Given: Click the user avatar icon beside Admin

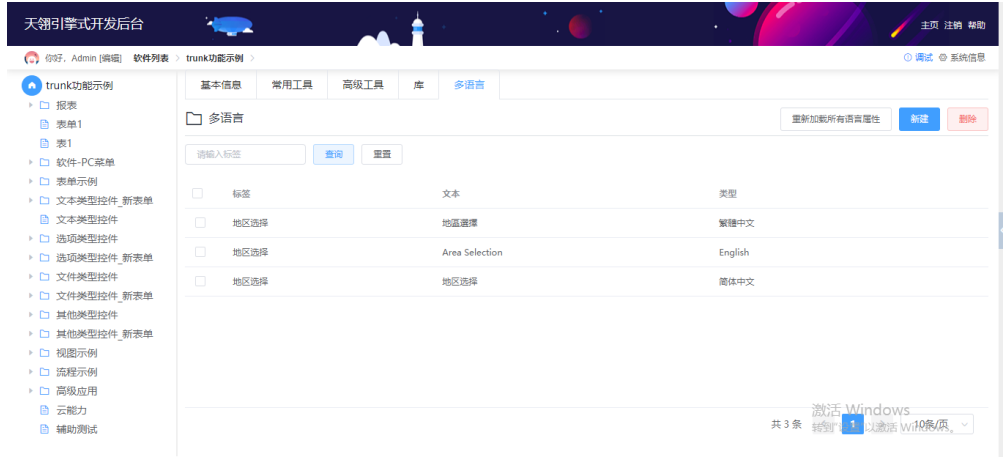Looking at the screenshot, I should point(31,58).
